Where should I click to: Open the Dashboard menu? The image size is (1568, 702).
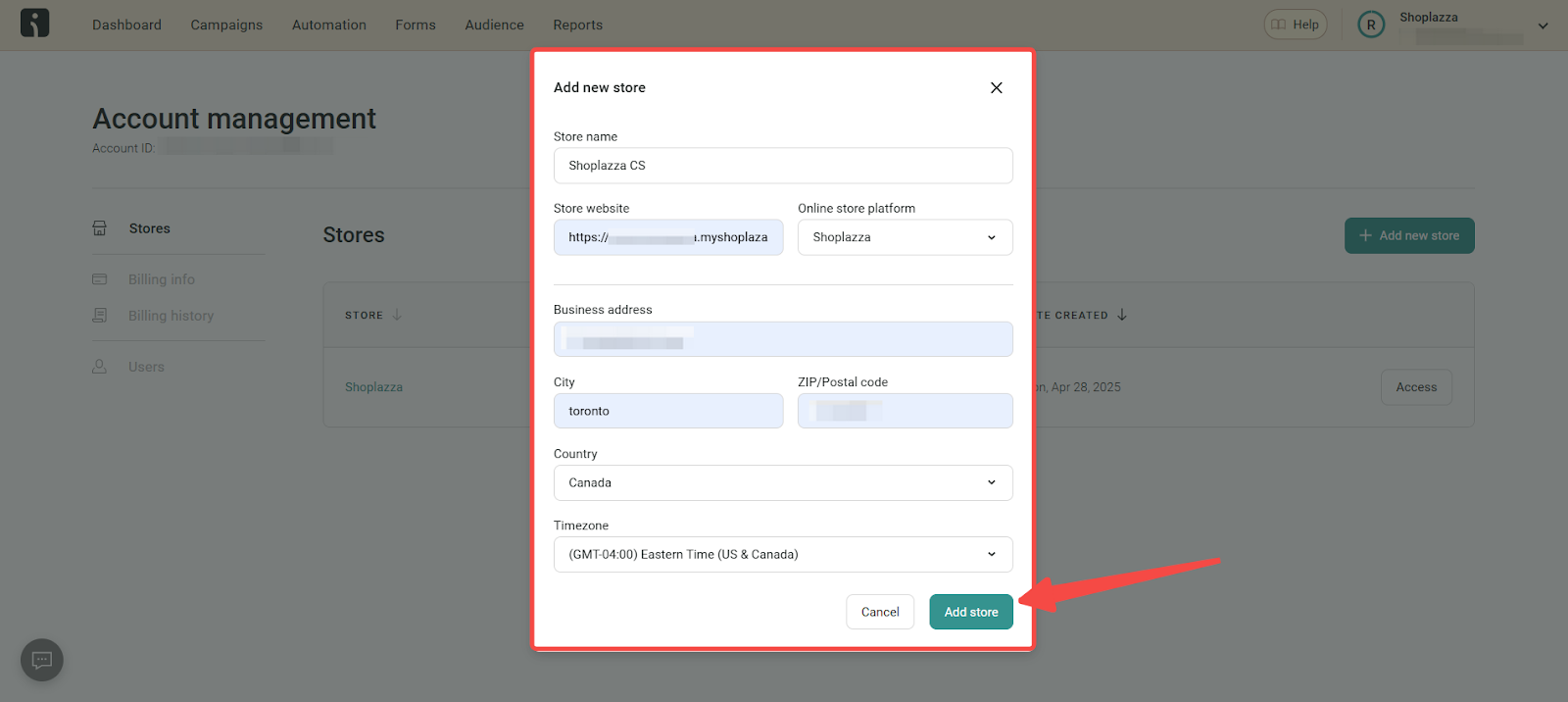(x=126, y=25)
